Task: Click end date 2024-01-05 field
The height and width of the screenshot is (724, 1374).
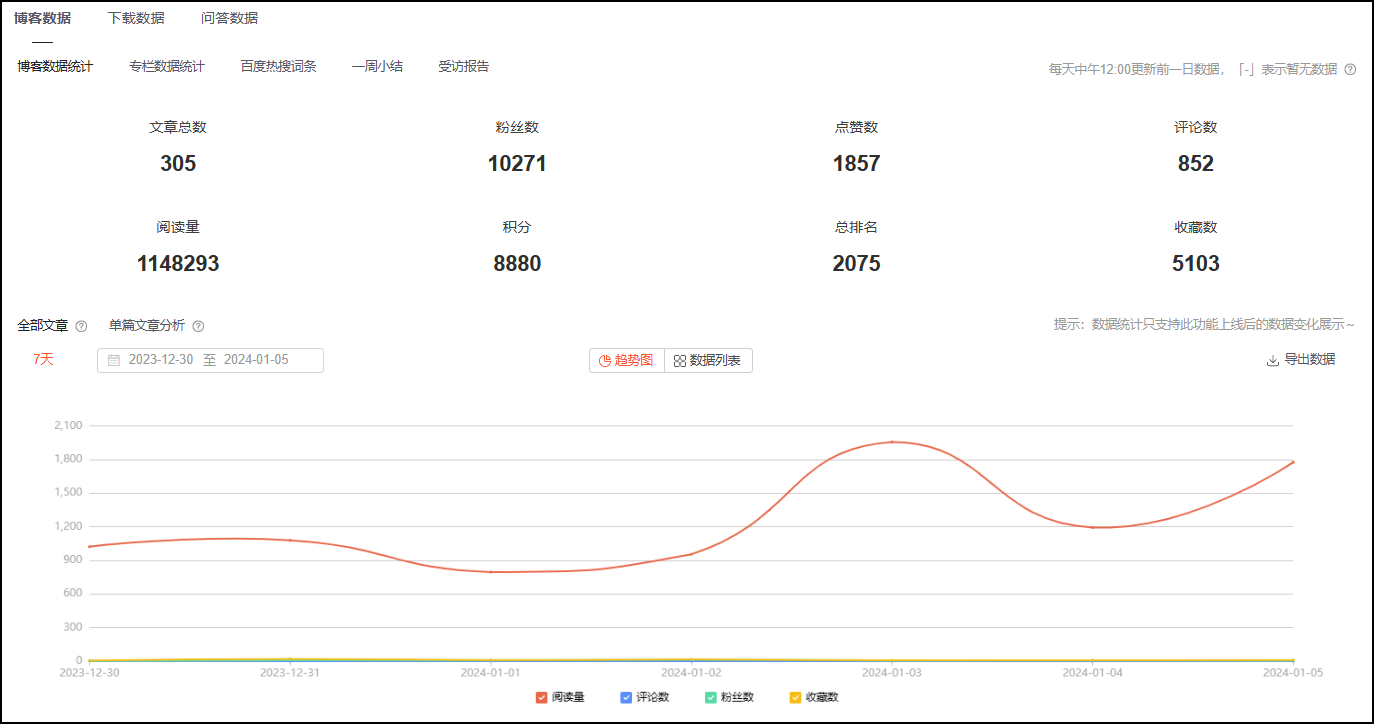Action: tap(256, 360)
